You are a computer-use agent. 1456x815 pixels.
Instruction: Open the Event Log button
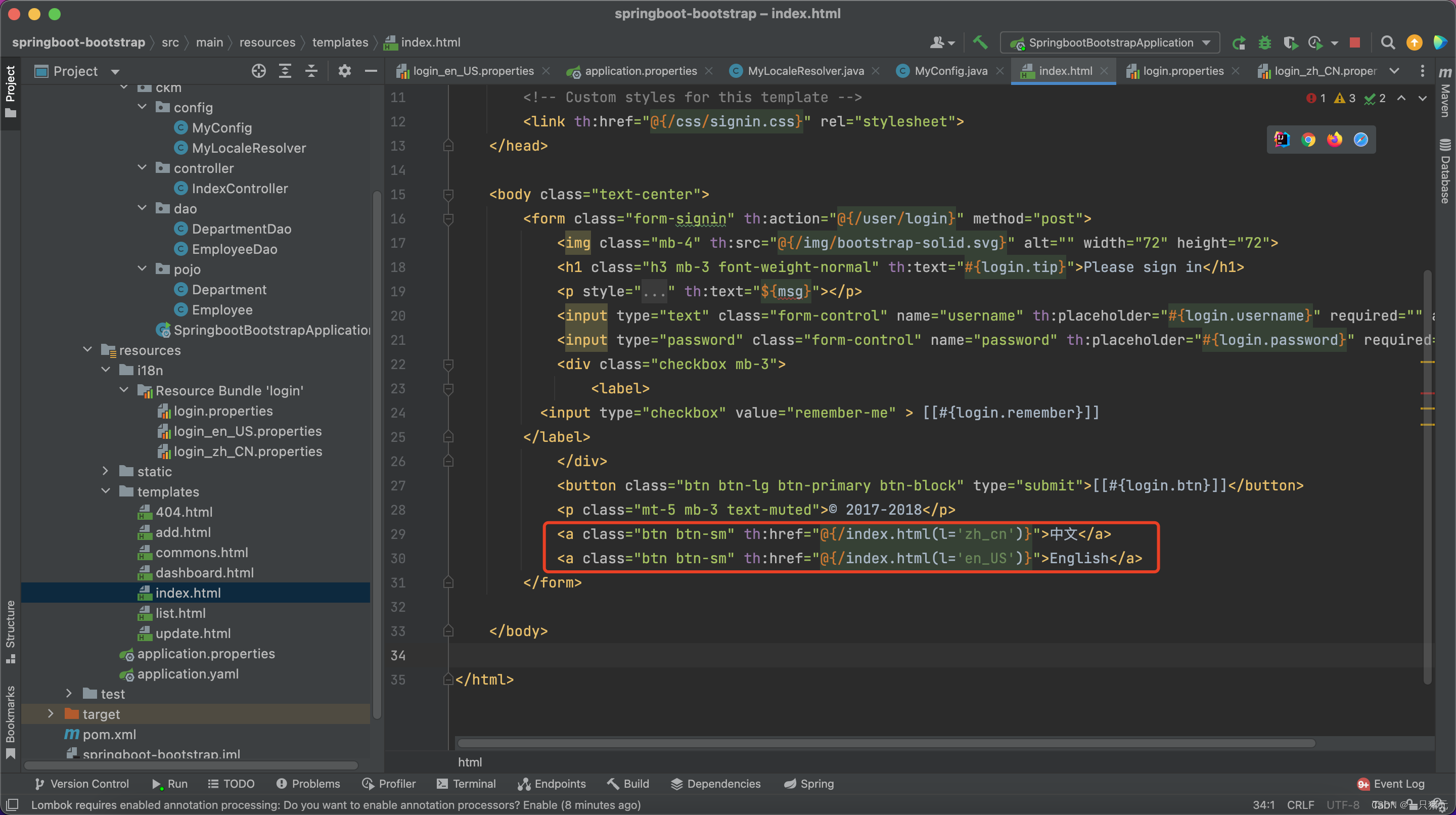tap(1391, 783)
